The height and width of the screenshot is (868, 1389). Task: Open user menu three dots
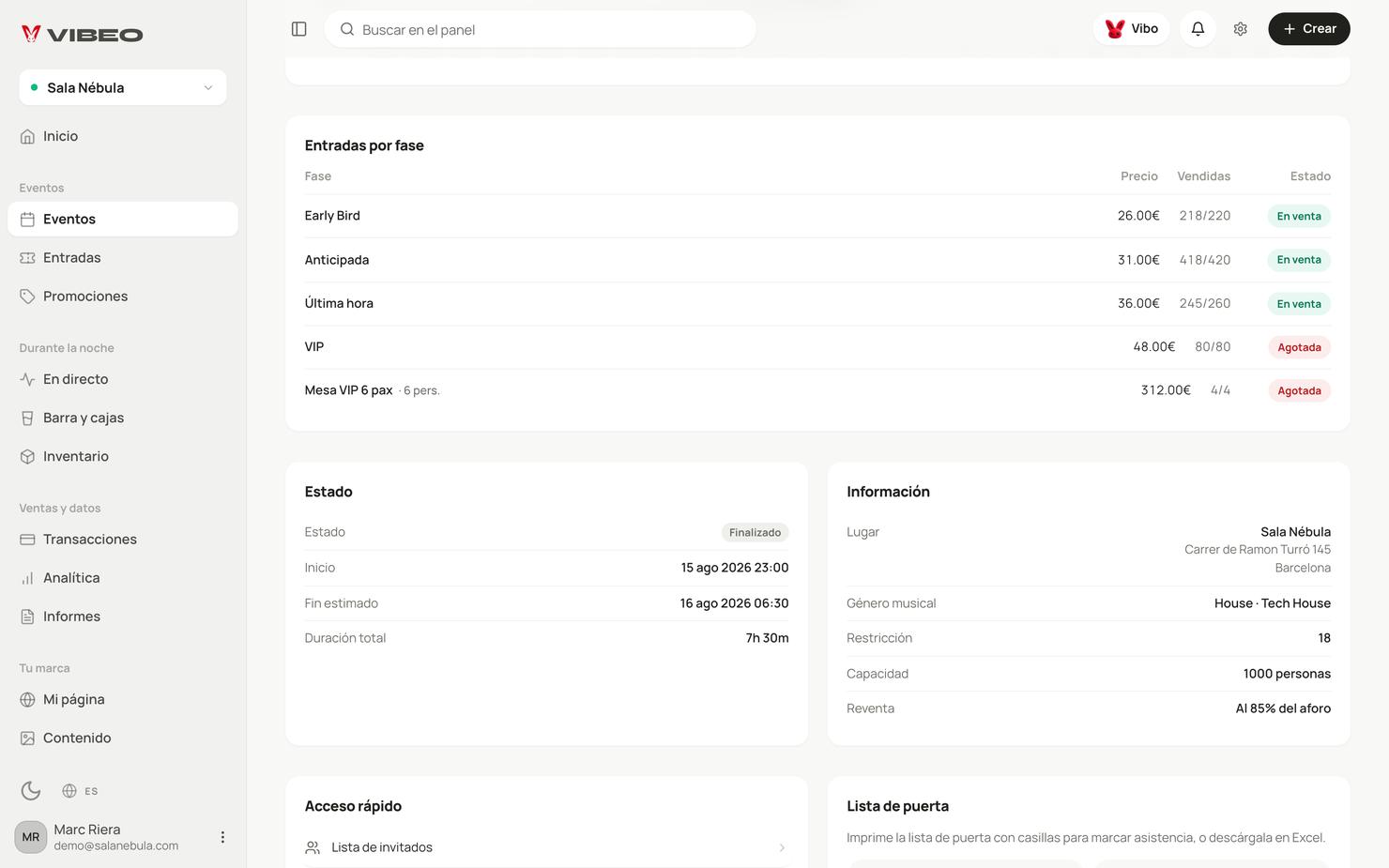click(222, 837)
